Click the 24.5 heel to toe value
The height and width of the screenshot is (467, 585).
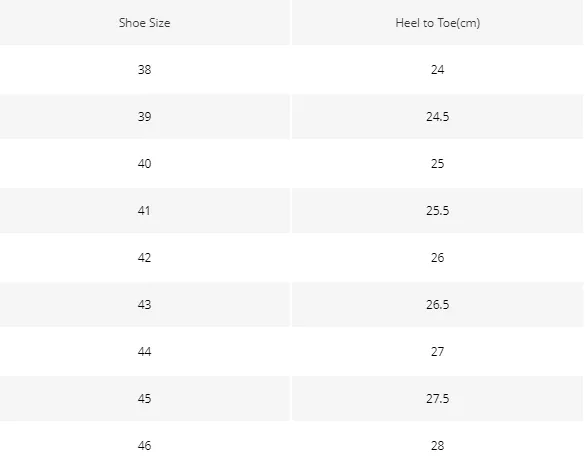[x=437, y=117]
